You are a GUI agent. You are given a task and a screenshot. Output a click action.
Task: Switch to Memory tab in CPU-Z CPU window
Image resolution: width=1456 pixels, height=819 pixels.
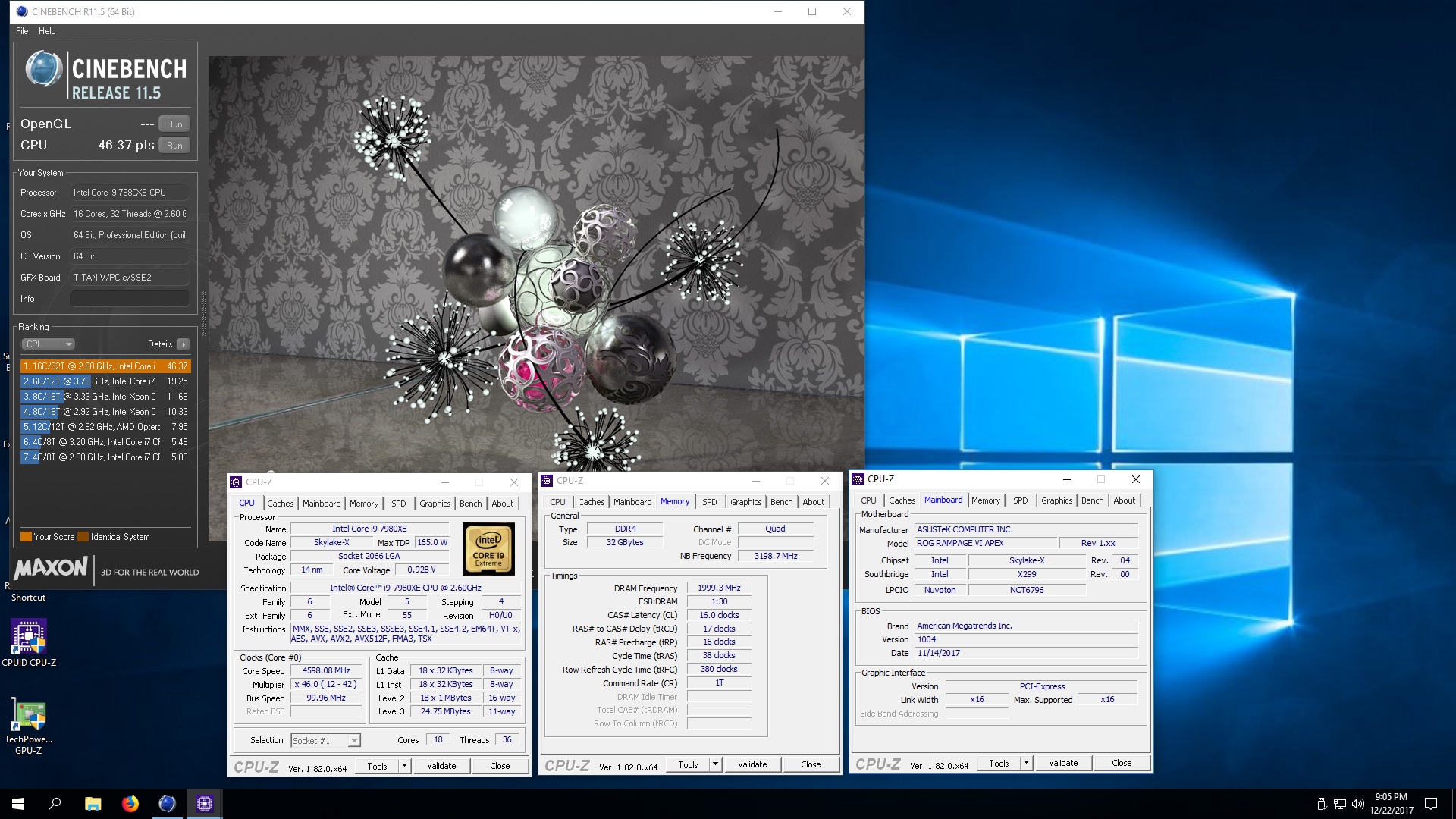[x=363, y=504]
